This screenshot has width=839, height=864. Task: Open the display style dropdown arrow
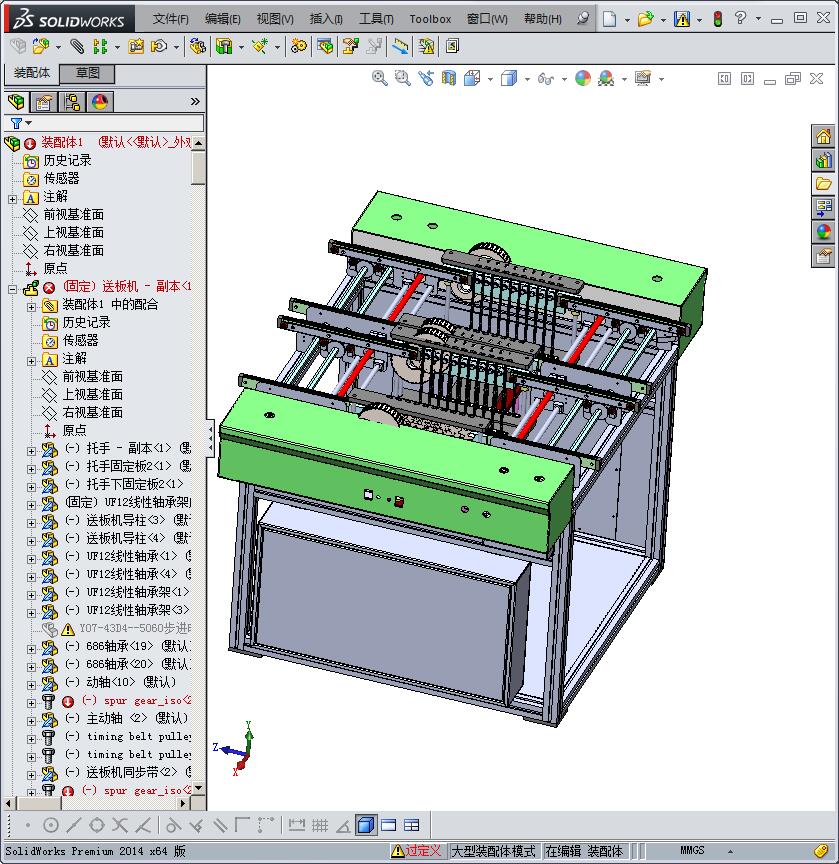tap(527, 78)
